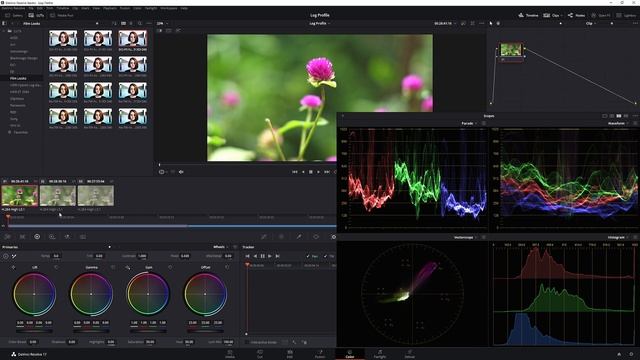Screen dimensions: 640x360
Task: Select the node graph pointer tool
Action: coord(491,24)
